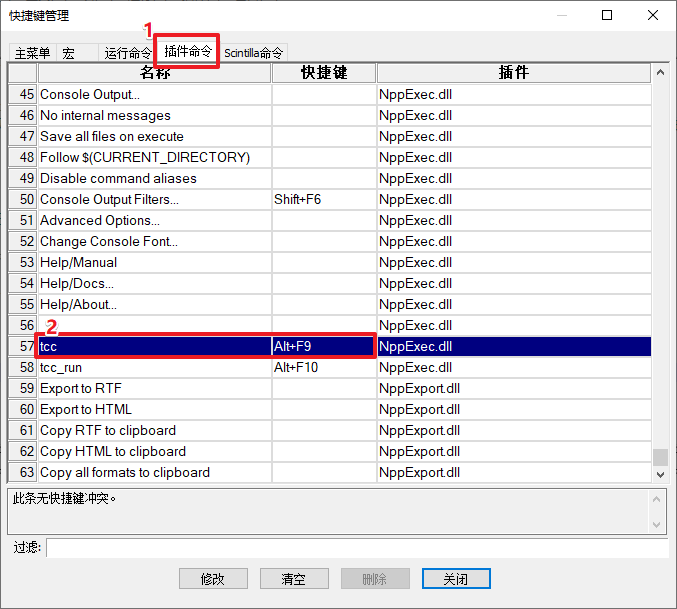Image resolution: width=677 pixels, height=609 pixels.
Task: Select the Help/Docs... row
Action: (x=330, y=284)
